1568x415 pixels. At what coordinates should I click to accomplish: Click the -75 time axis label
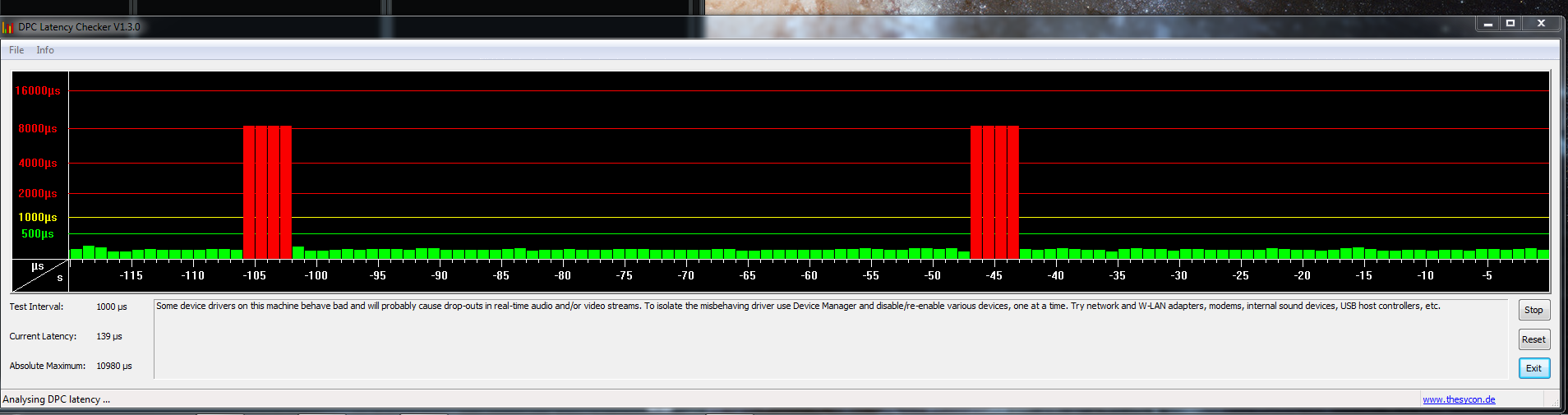tap(625, 275)
